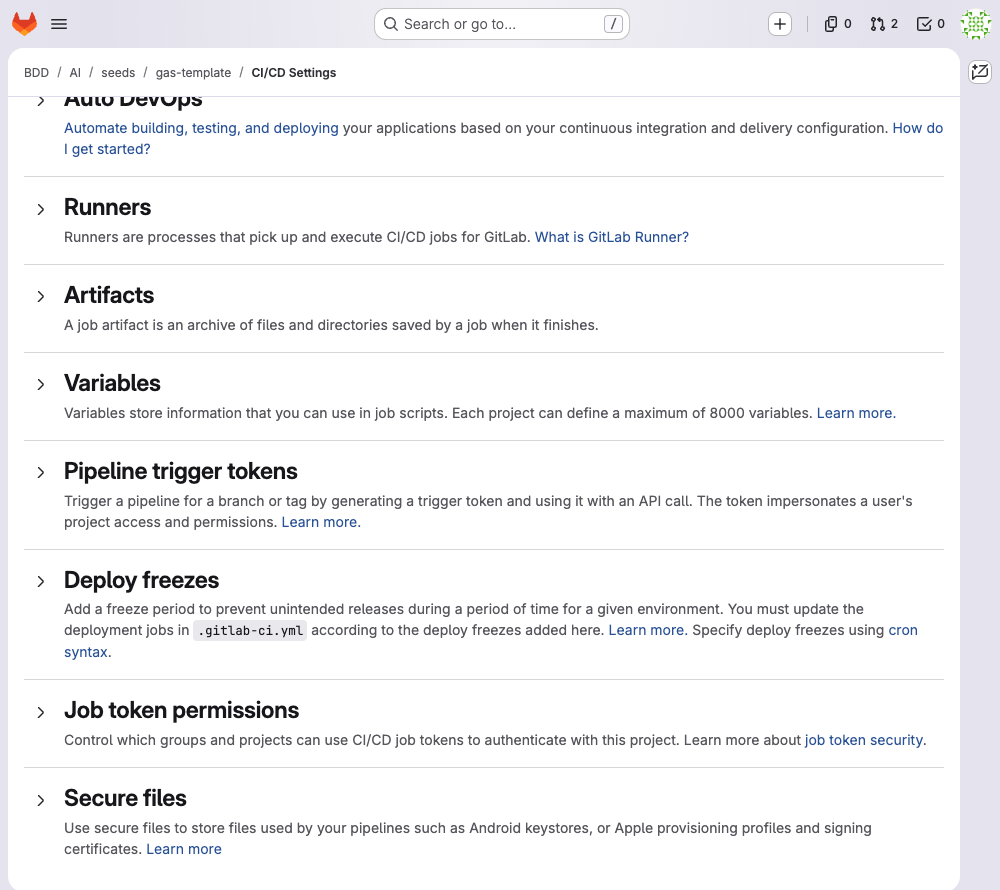Expand the Artifacts section chevron

(x=41, y=296)
